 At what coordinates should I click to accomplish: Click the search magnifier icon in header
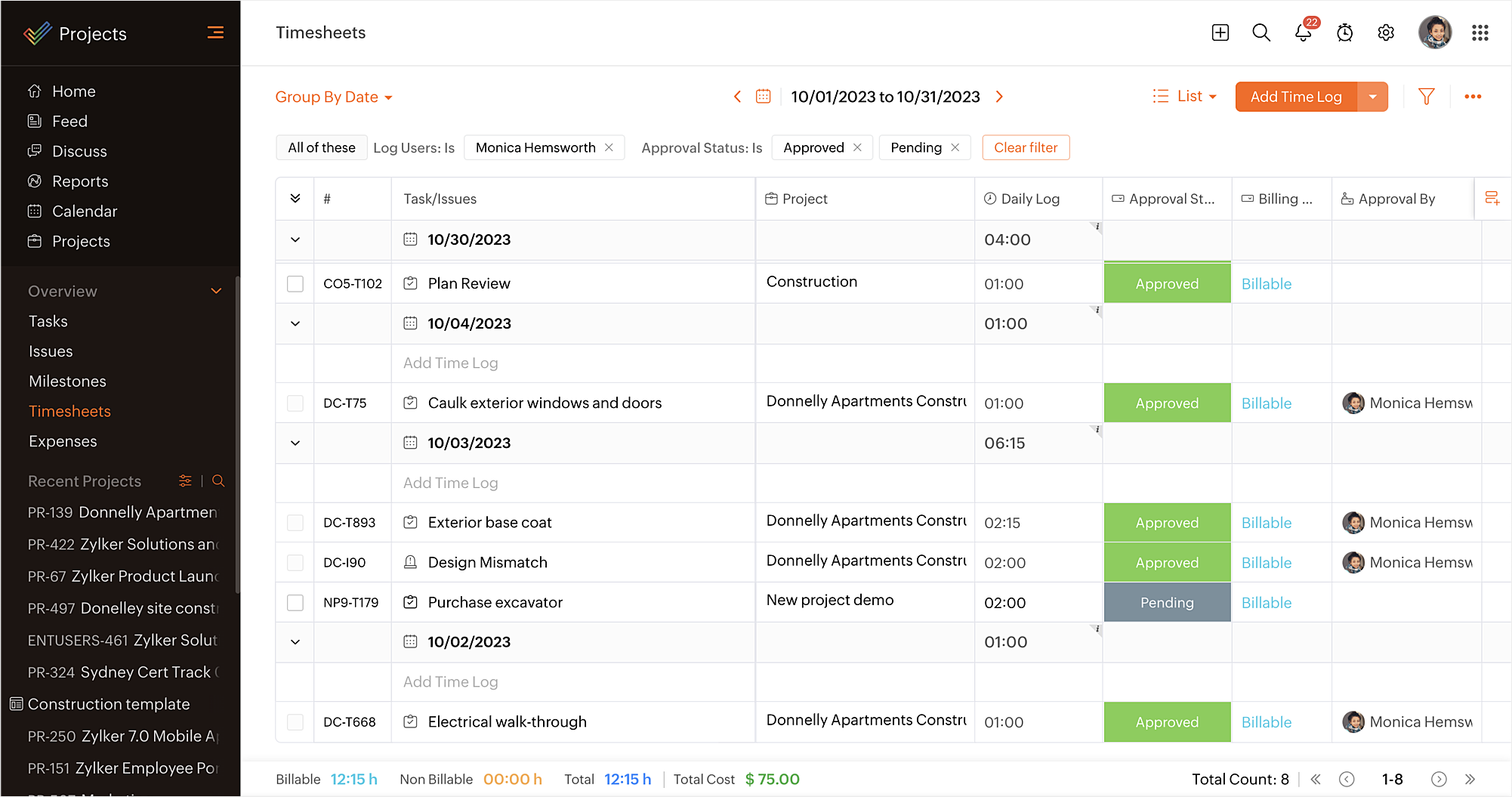[1261, 32]
